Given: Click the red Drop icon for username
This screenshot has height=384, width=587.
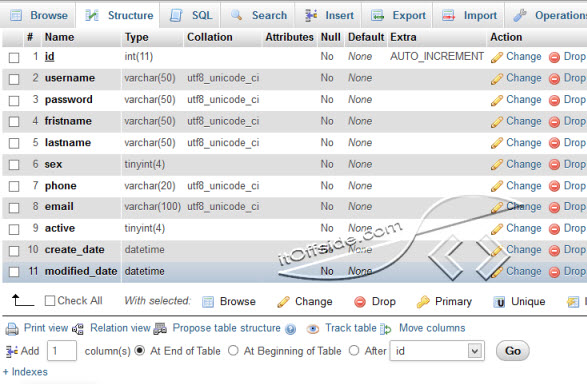Looking at the screenshot, I should click(554, 79).
